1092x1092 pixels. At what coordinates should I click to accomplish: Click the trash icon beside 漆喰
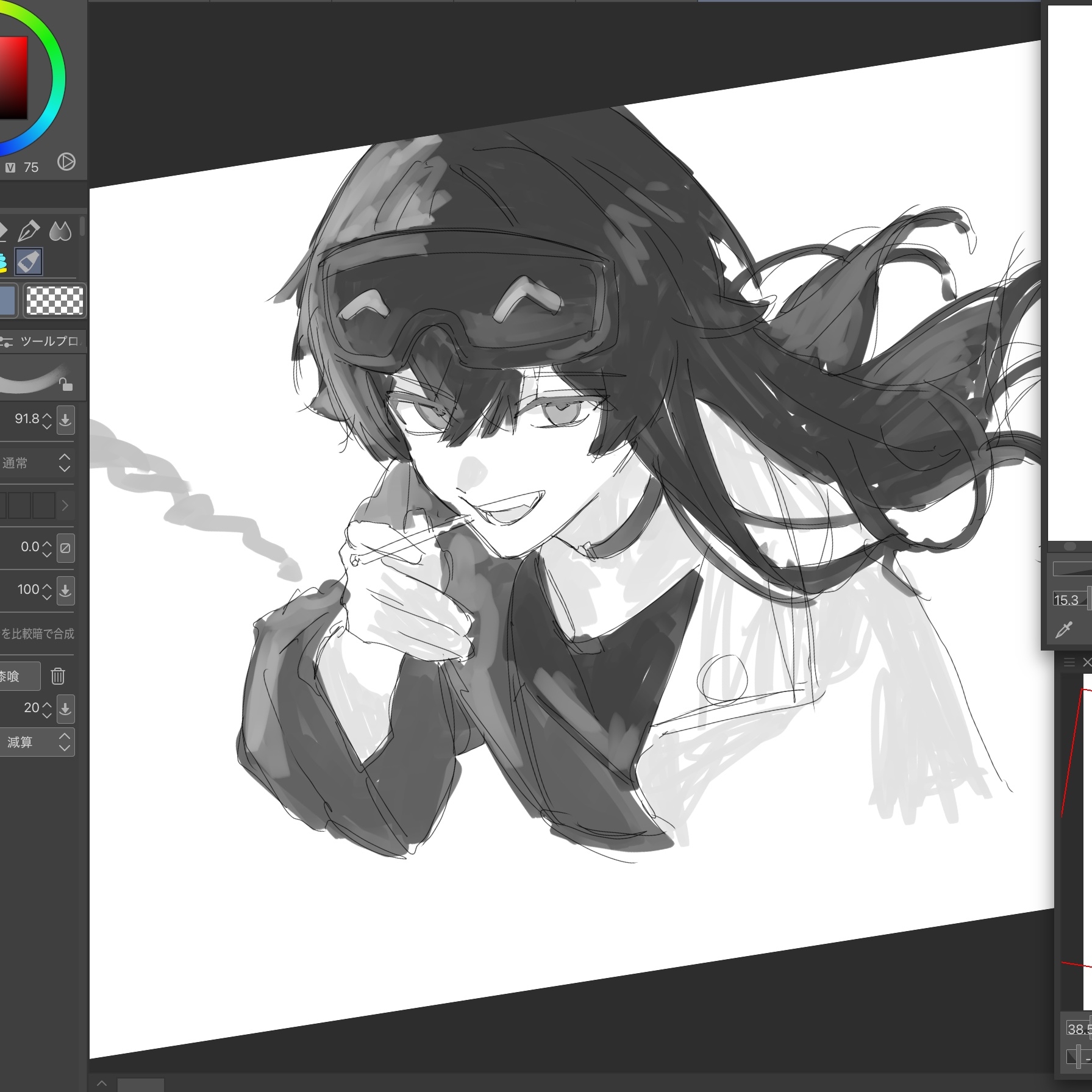tap(58, 676)
